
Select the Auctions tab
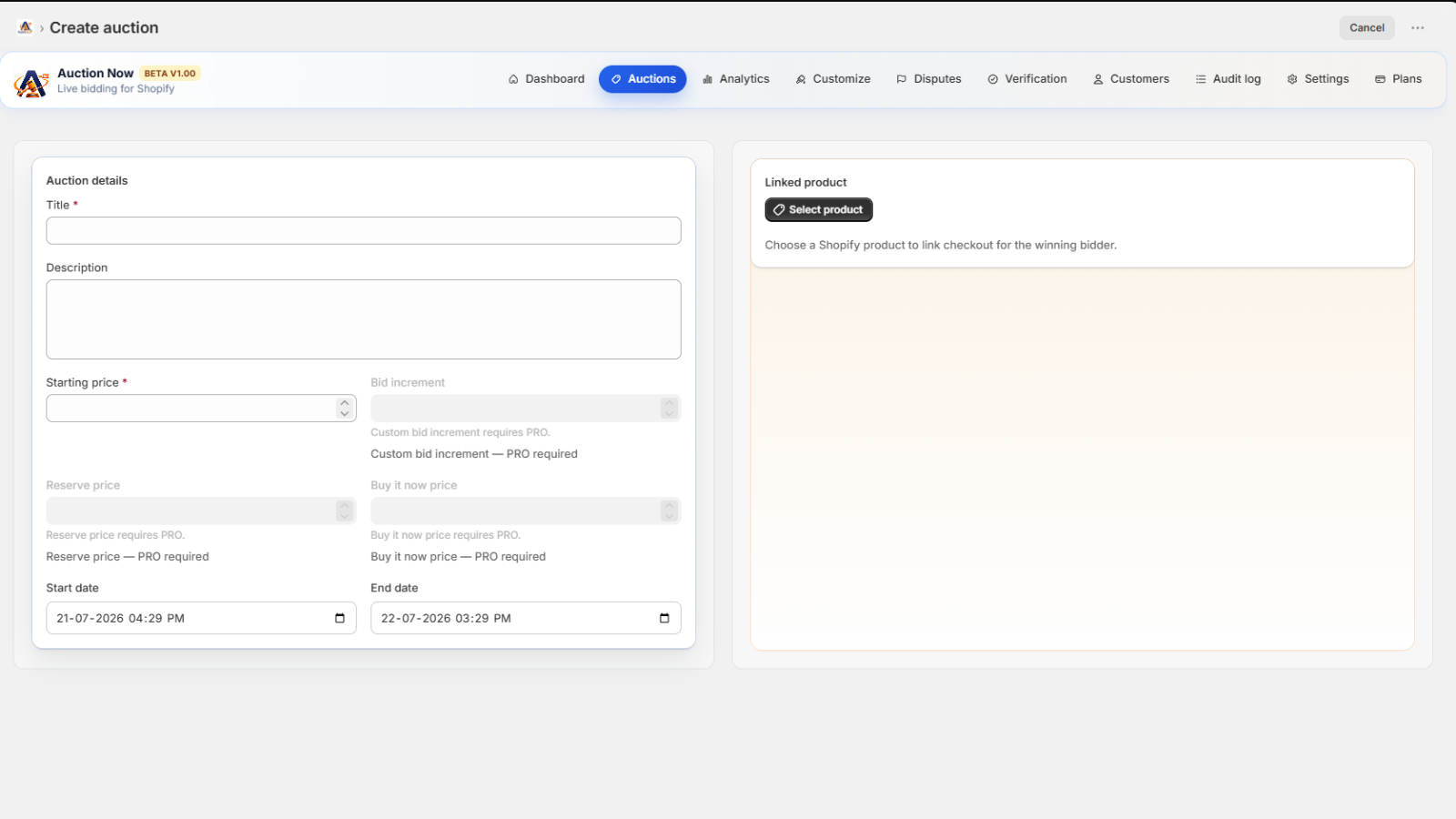[642, 79]
